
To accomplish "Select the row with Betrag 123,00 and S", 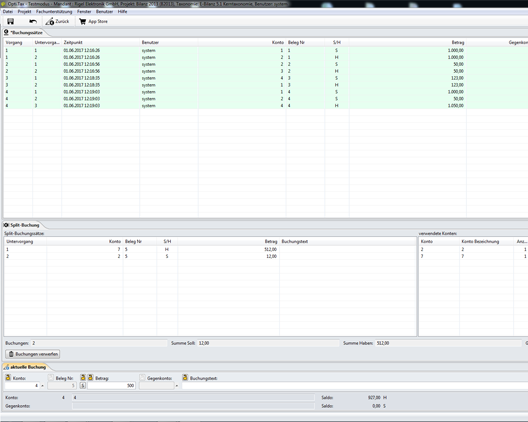I will click(x=266, y=78).
